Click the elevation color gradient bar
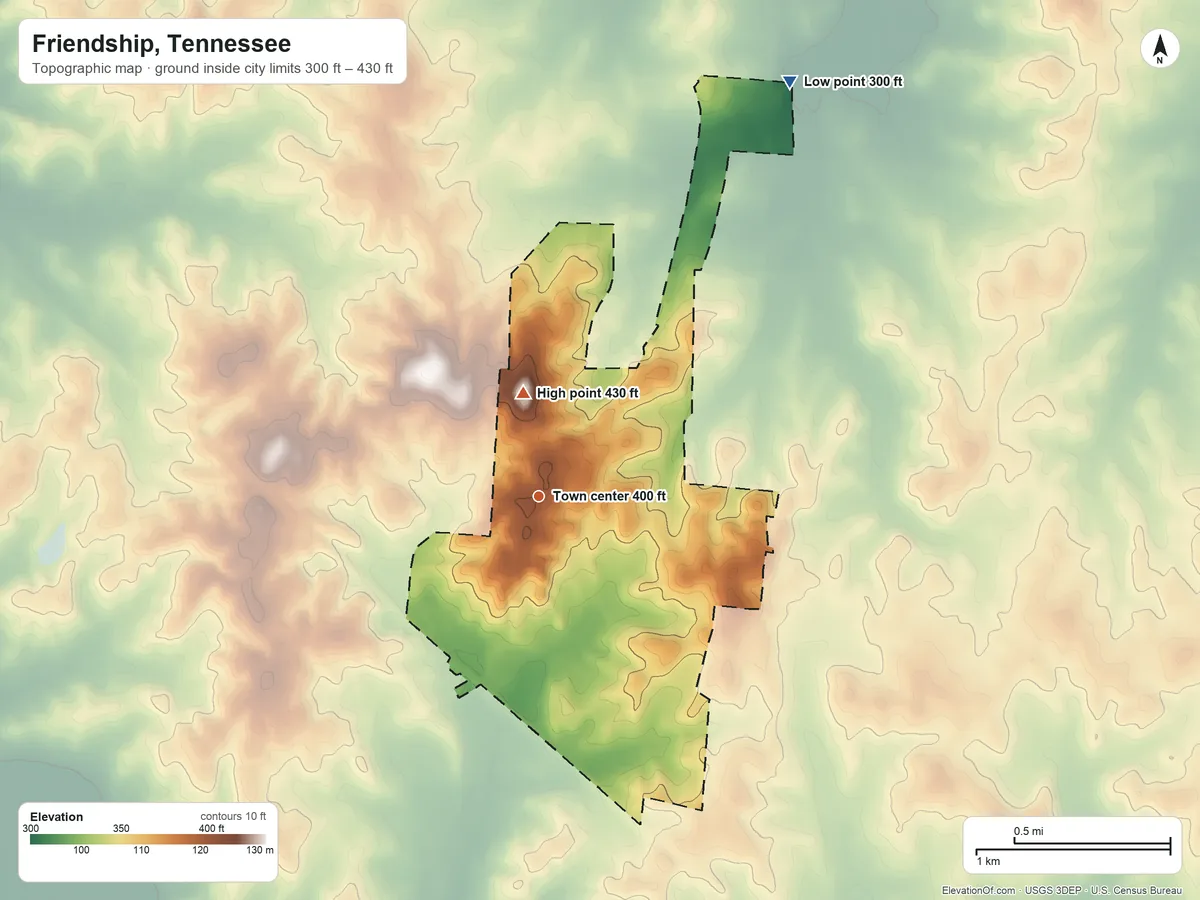This screenshot has height=900, width=1200. (148, 839)
